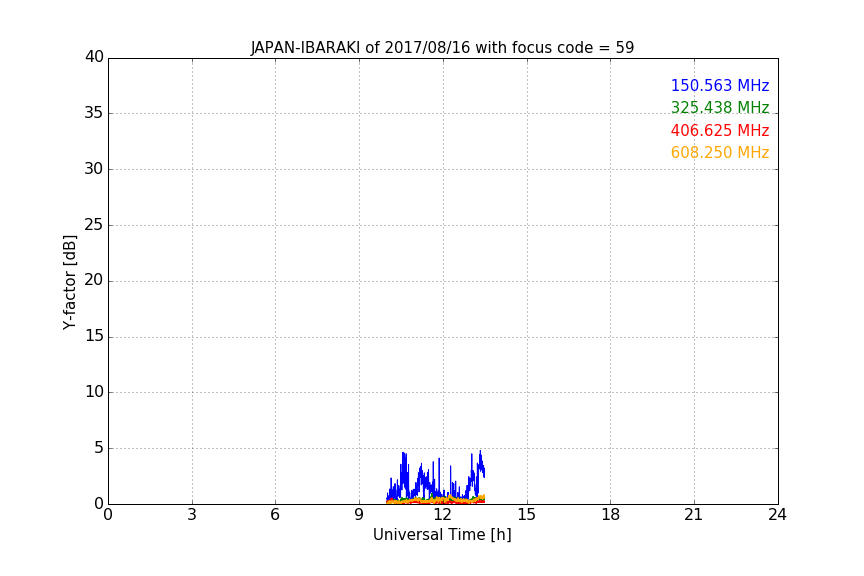Select the 608.250 MHz legend label
This screenshot has height=576, width=864.
coord(720,152)
